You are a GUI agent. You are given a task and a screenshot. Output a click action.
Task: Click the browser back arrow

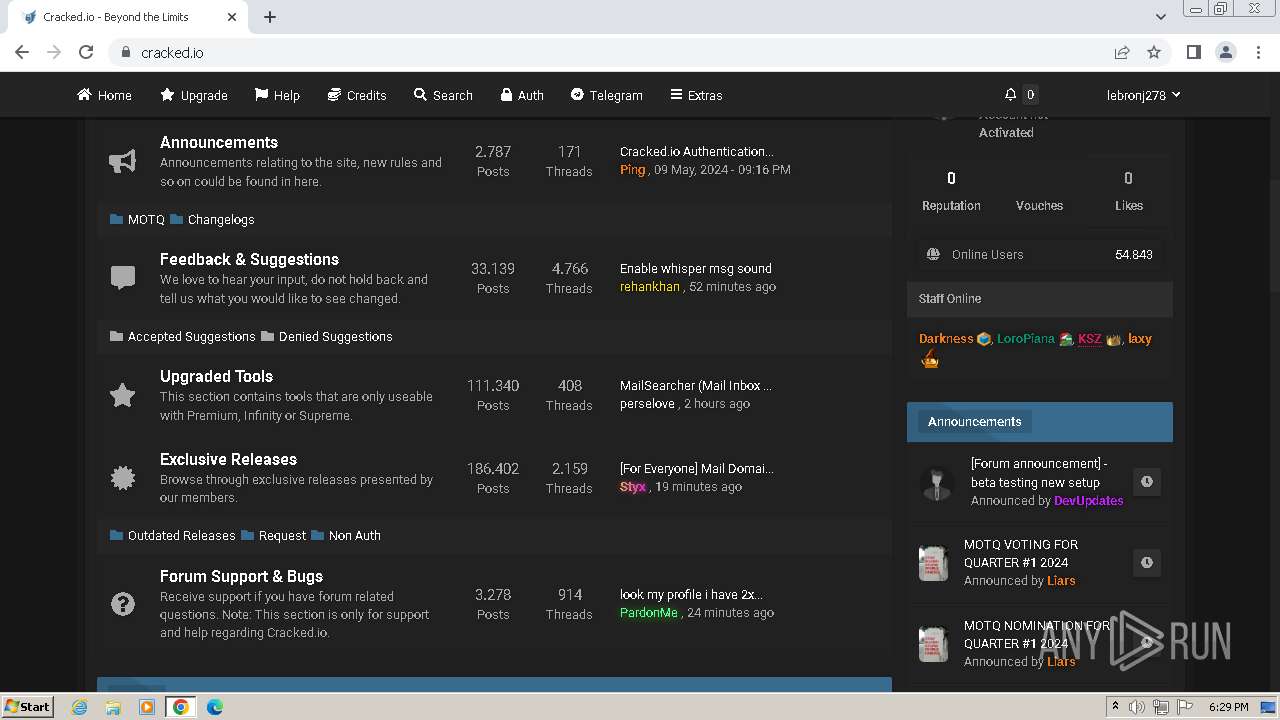pyautogui.click(x=22, y=52)
